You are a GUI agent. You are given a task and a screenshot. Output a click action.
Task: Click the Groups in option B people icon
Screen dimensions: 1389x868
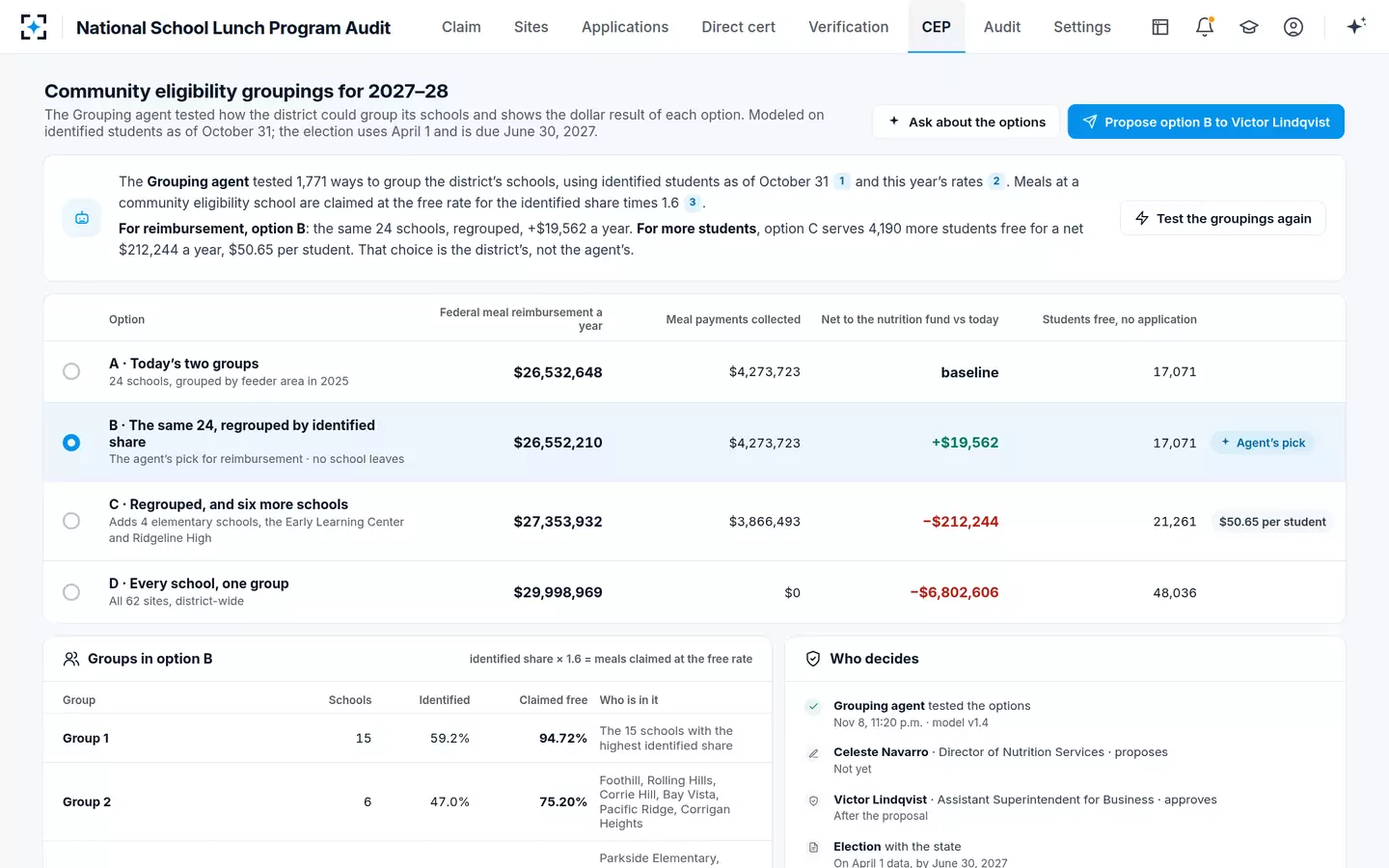pyautogui.click(x=71, y=659)
